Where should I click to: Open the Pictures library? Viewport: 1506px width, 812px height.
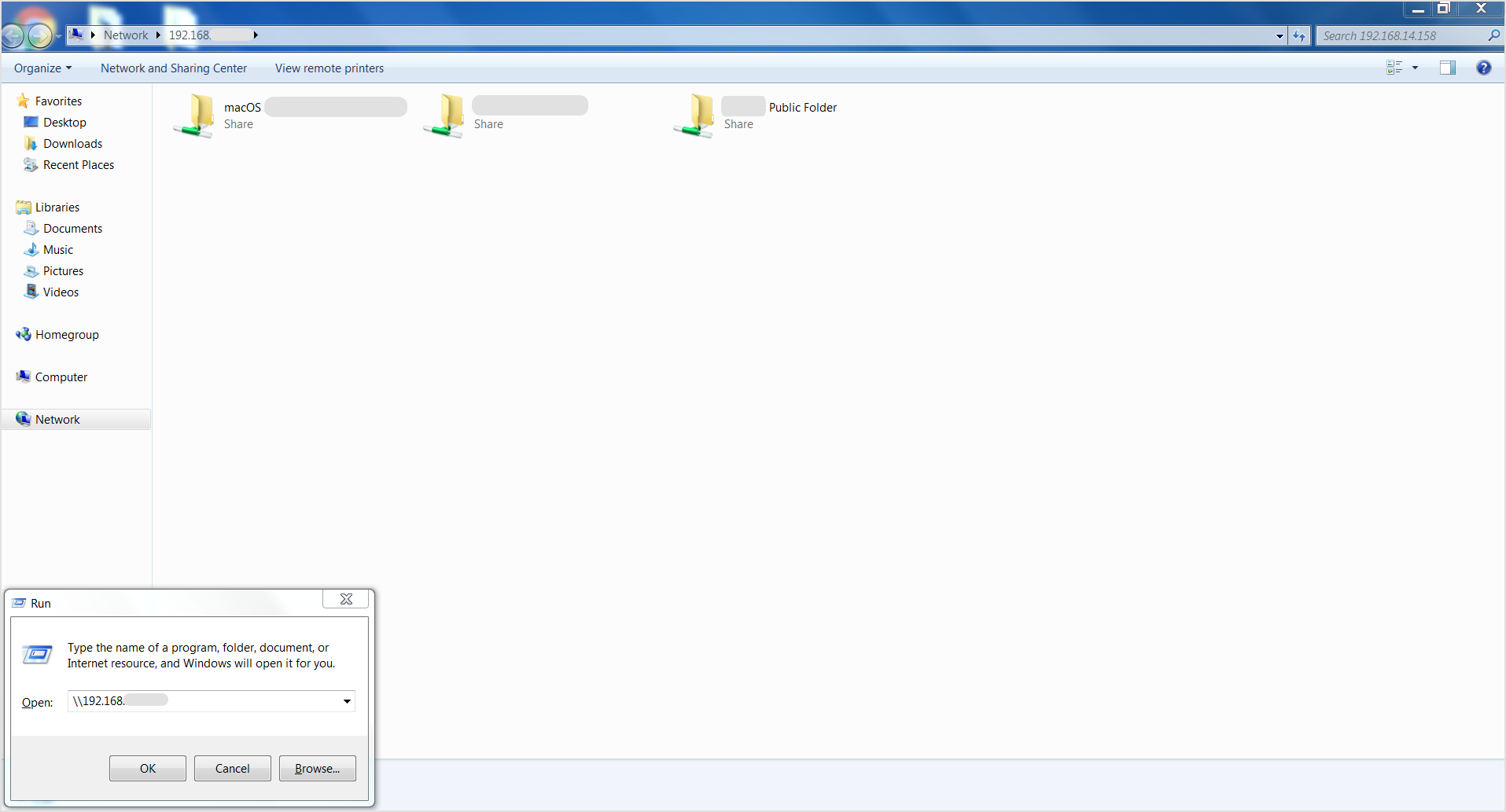63,270
